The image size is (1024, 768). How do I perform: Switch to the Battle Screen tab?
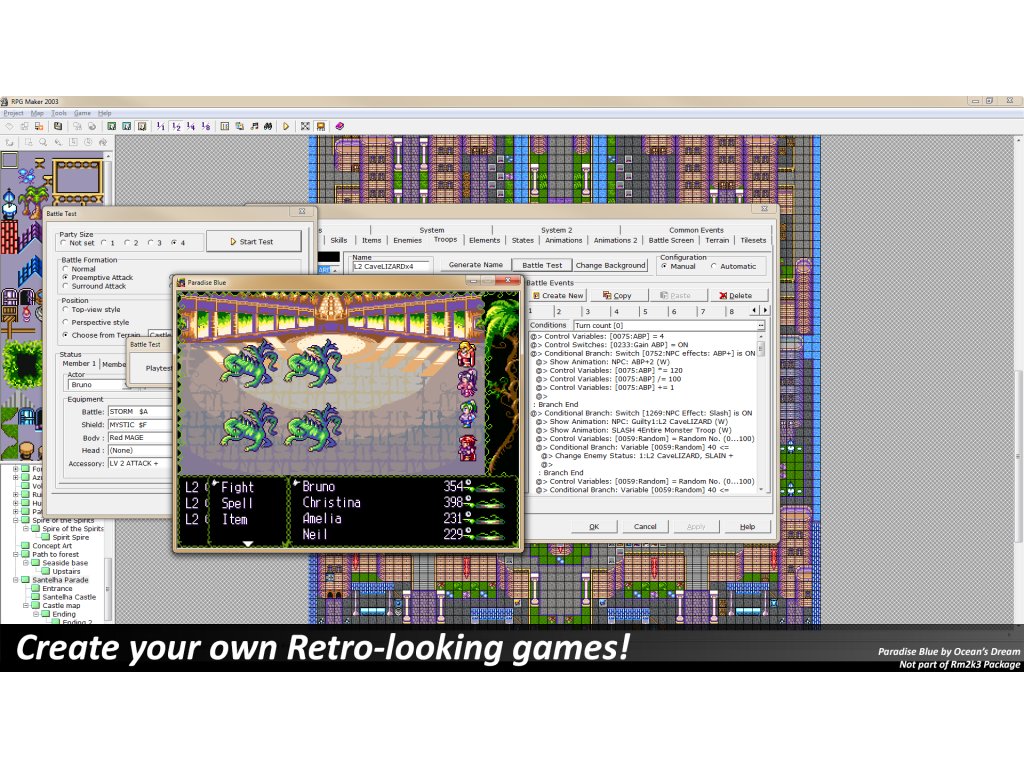[670, 240]
